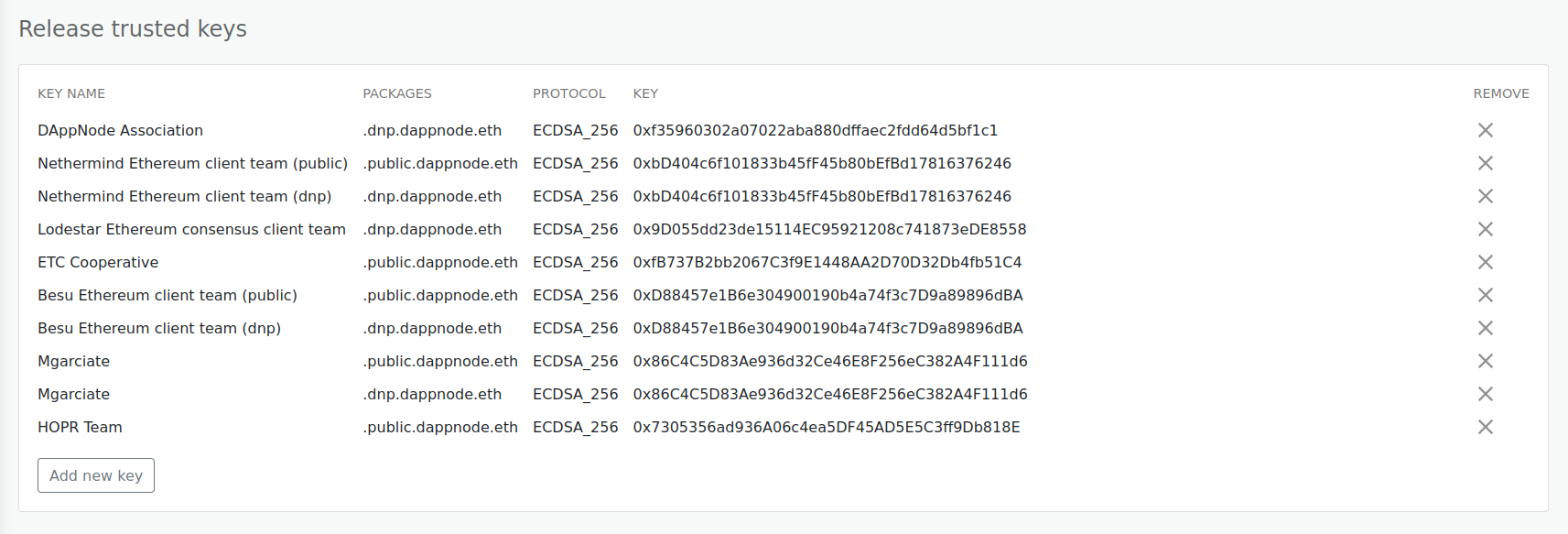Select the DAppNode Association key name

tap(120, 130)
